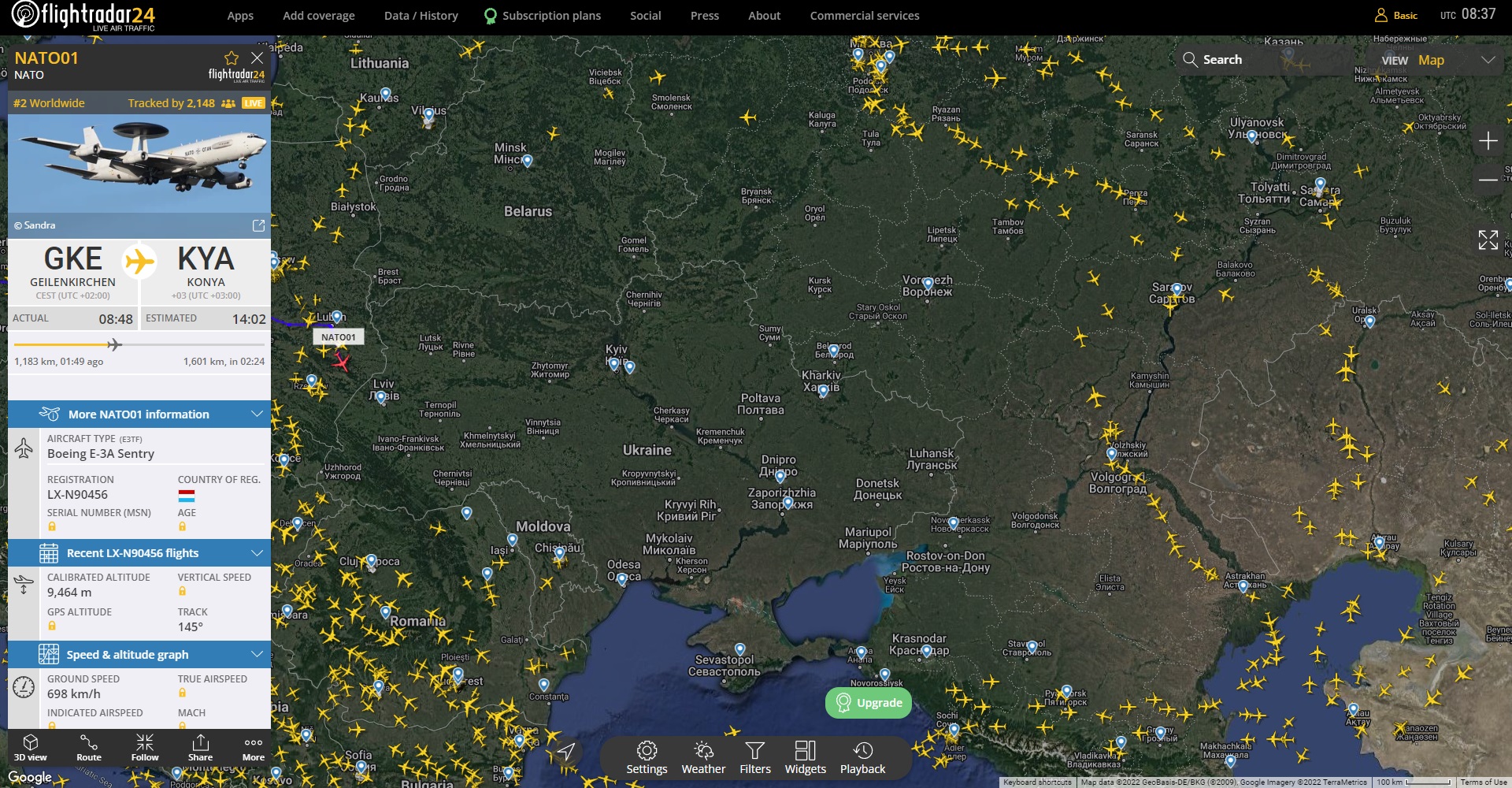Add NATO01 to favorites with star icon

231,58
